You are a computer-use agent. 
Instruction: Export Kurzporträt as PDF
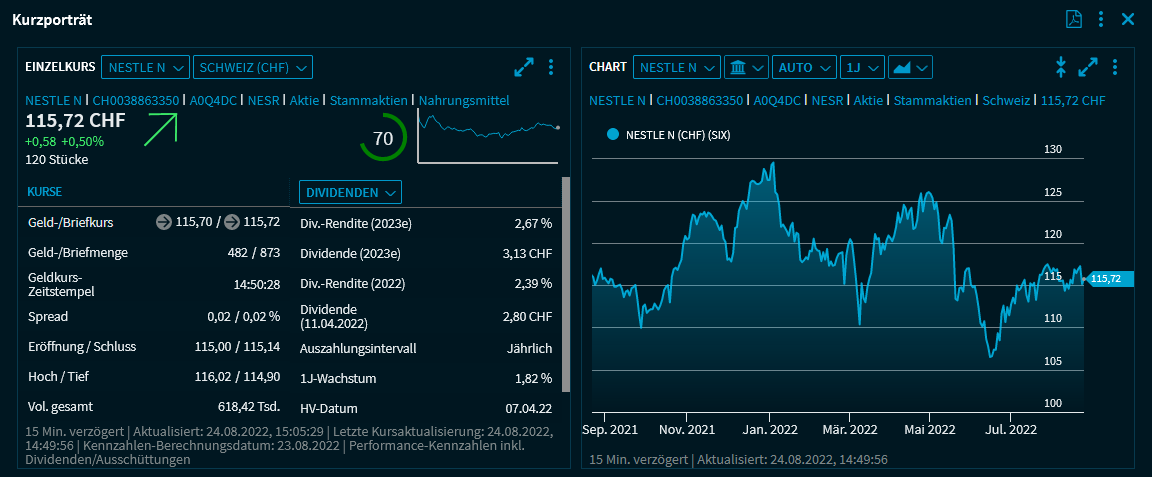[1074, 19]
